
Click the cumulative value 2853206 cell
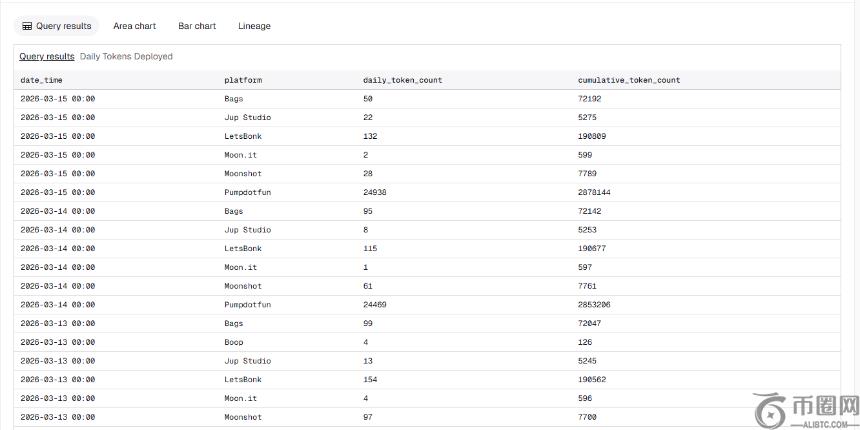pos(594,304)
